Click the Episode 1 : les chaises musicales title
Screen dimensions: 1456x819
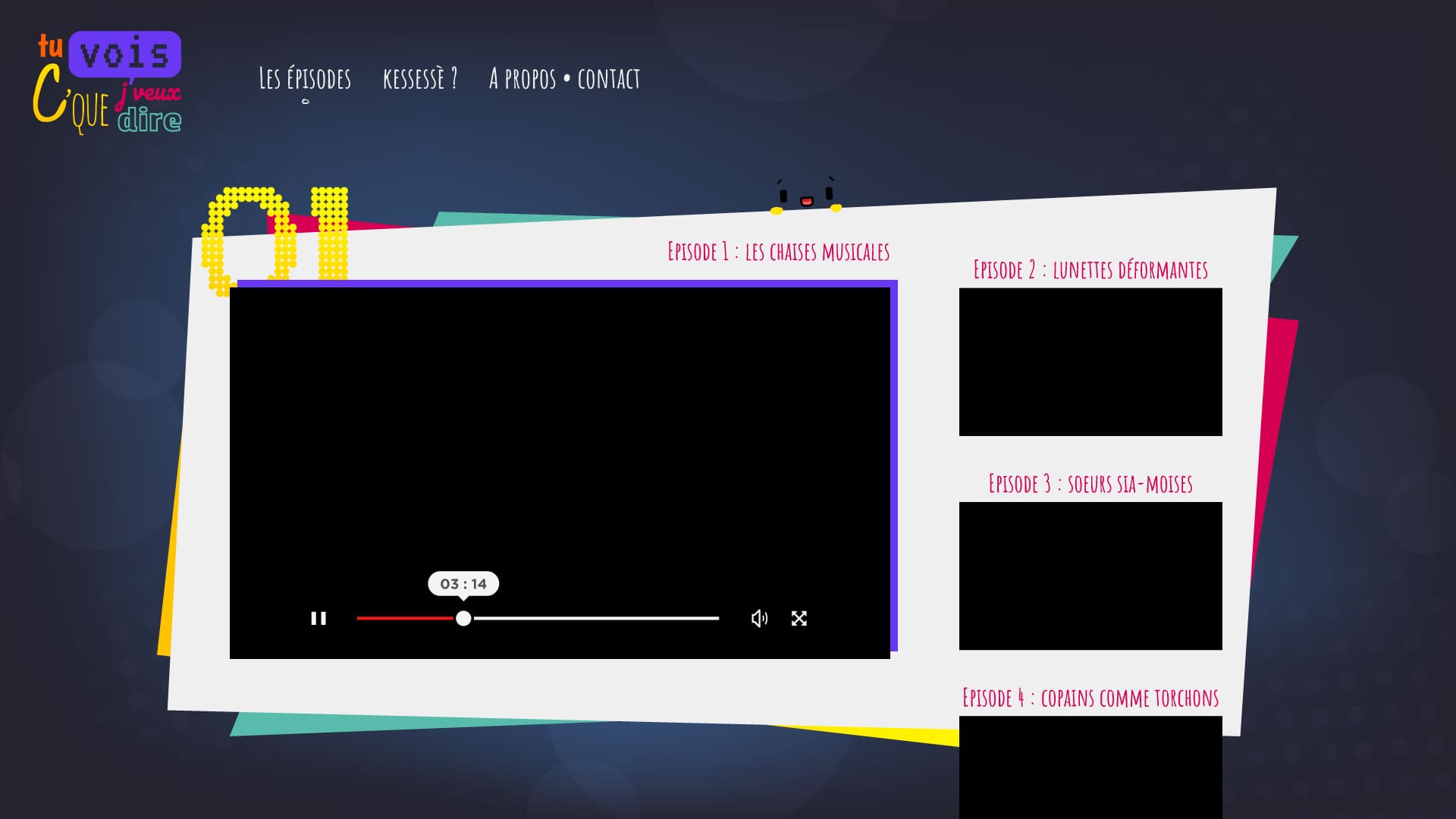click(x=778, y=252)
